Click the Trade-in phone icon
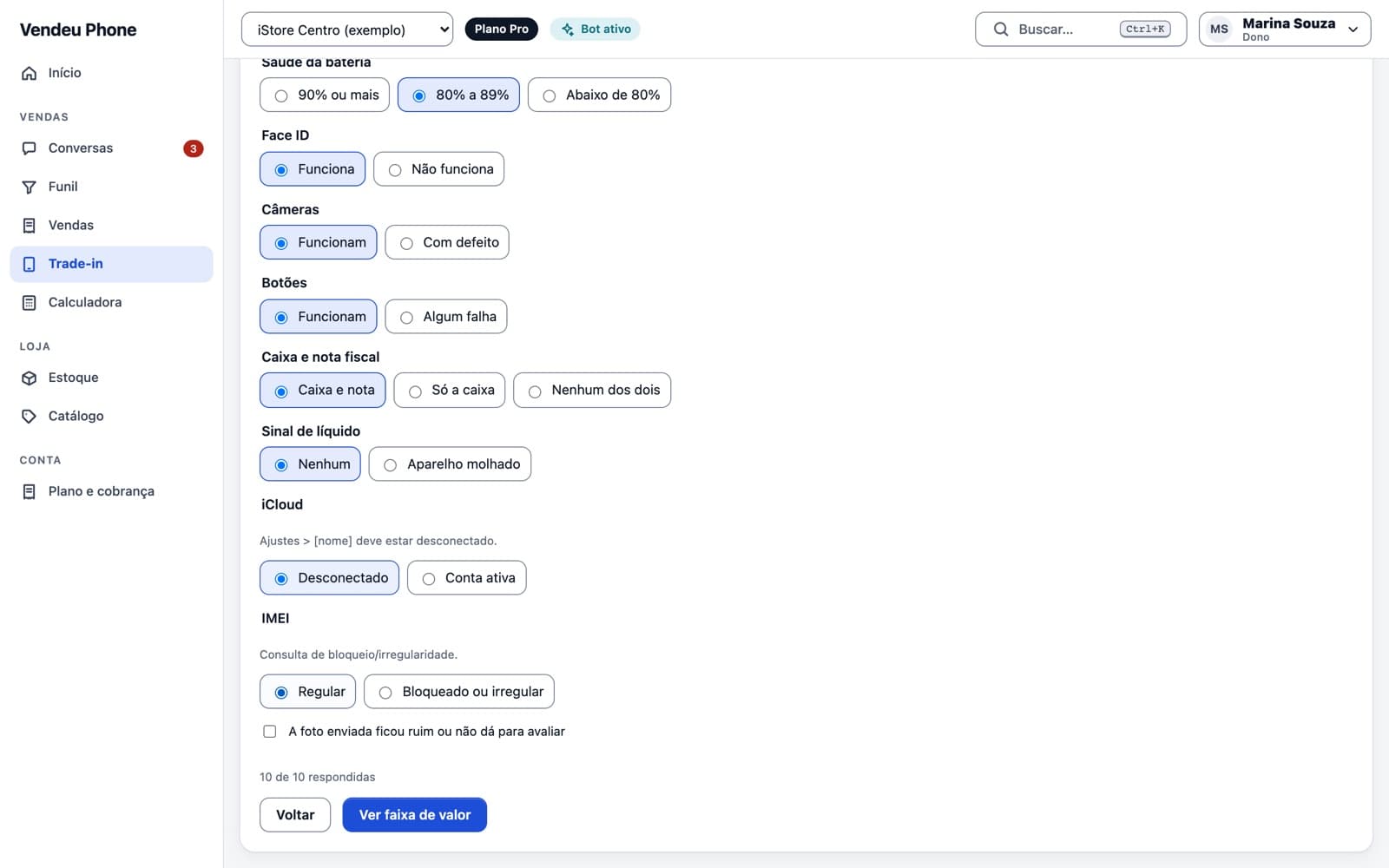This screenshot has width=1389, height=868. click(x=30, y=264)
